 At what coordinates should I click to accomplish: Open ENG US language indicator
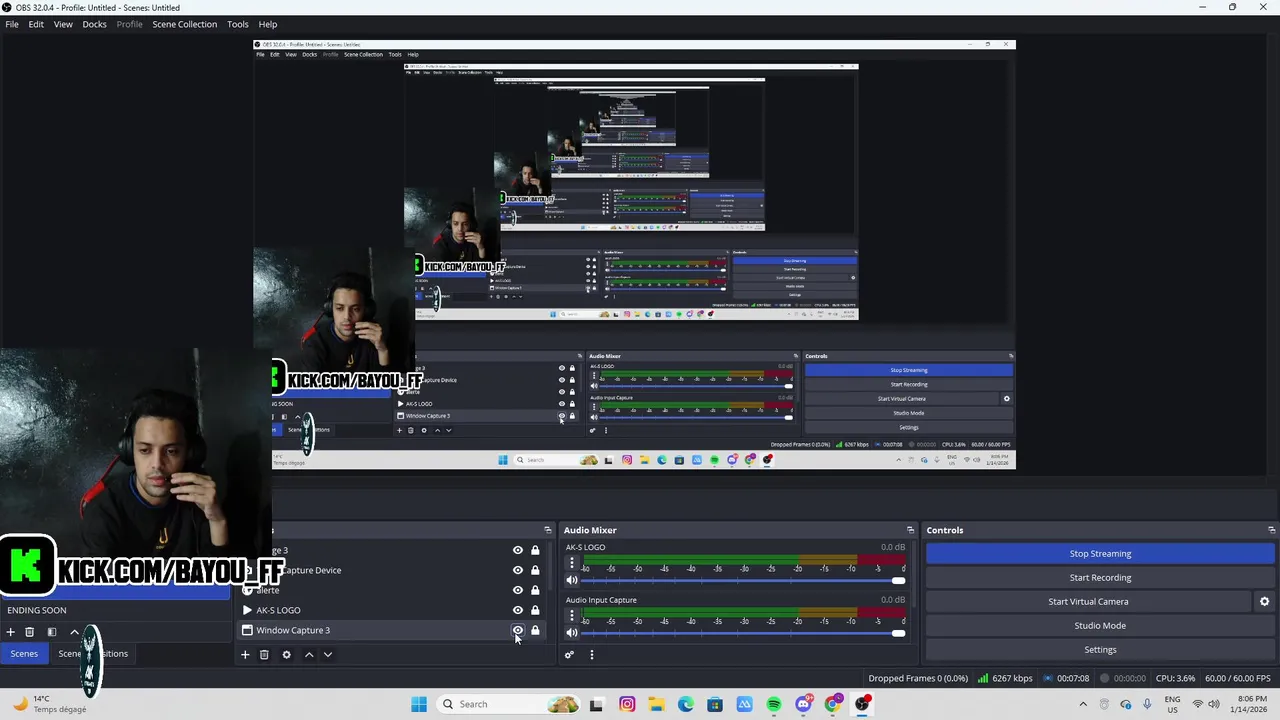[1172, 704]
